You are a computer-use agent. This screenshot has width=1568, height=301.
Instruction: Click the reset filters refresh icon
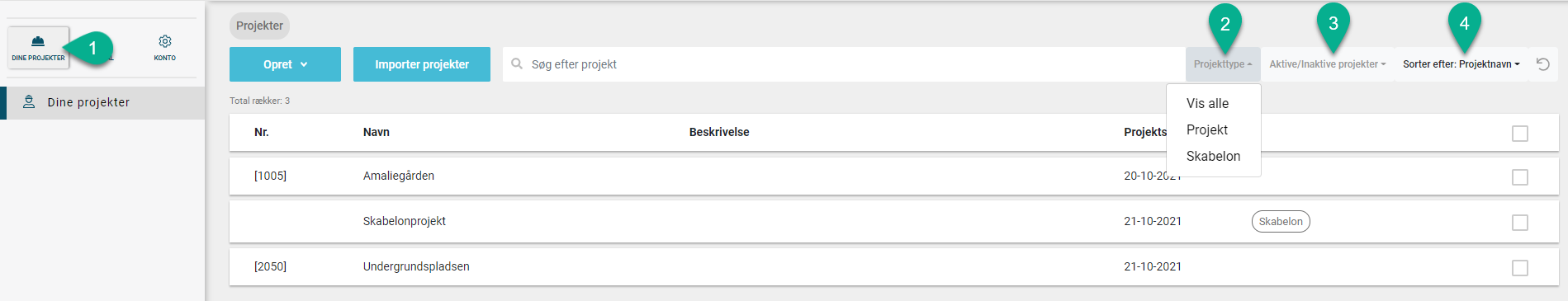tap(1542, 64)
